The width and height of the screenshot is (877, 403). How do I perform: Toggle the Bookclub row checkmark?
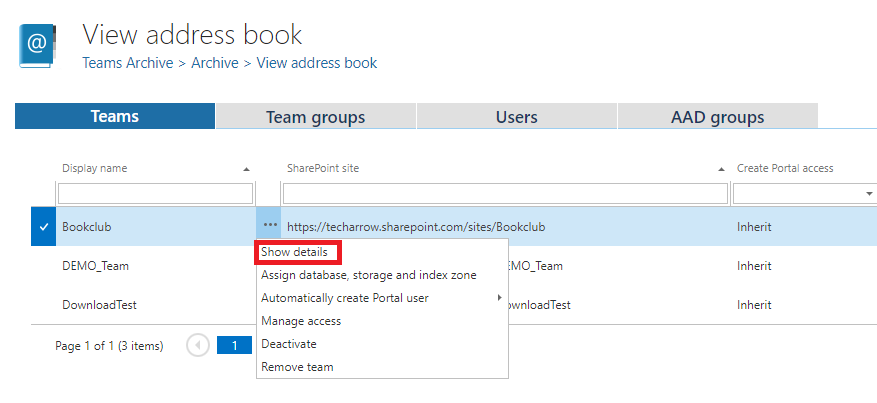click(42, 227)
